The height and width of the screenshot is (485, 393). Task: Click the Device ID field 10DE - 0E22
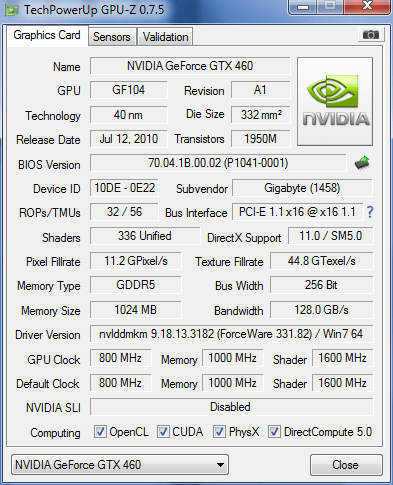click(124, 188)
